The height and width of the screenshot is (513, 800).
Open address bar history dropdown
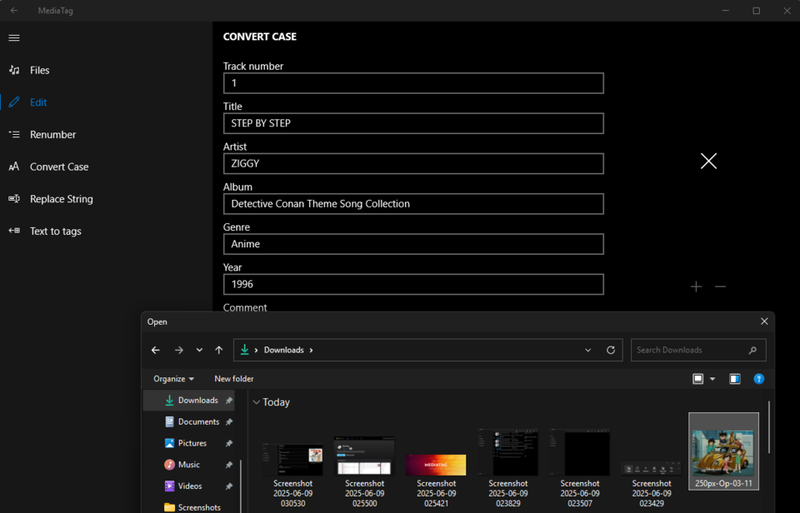coord(588,350)
